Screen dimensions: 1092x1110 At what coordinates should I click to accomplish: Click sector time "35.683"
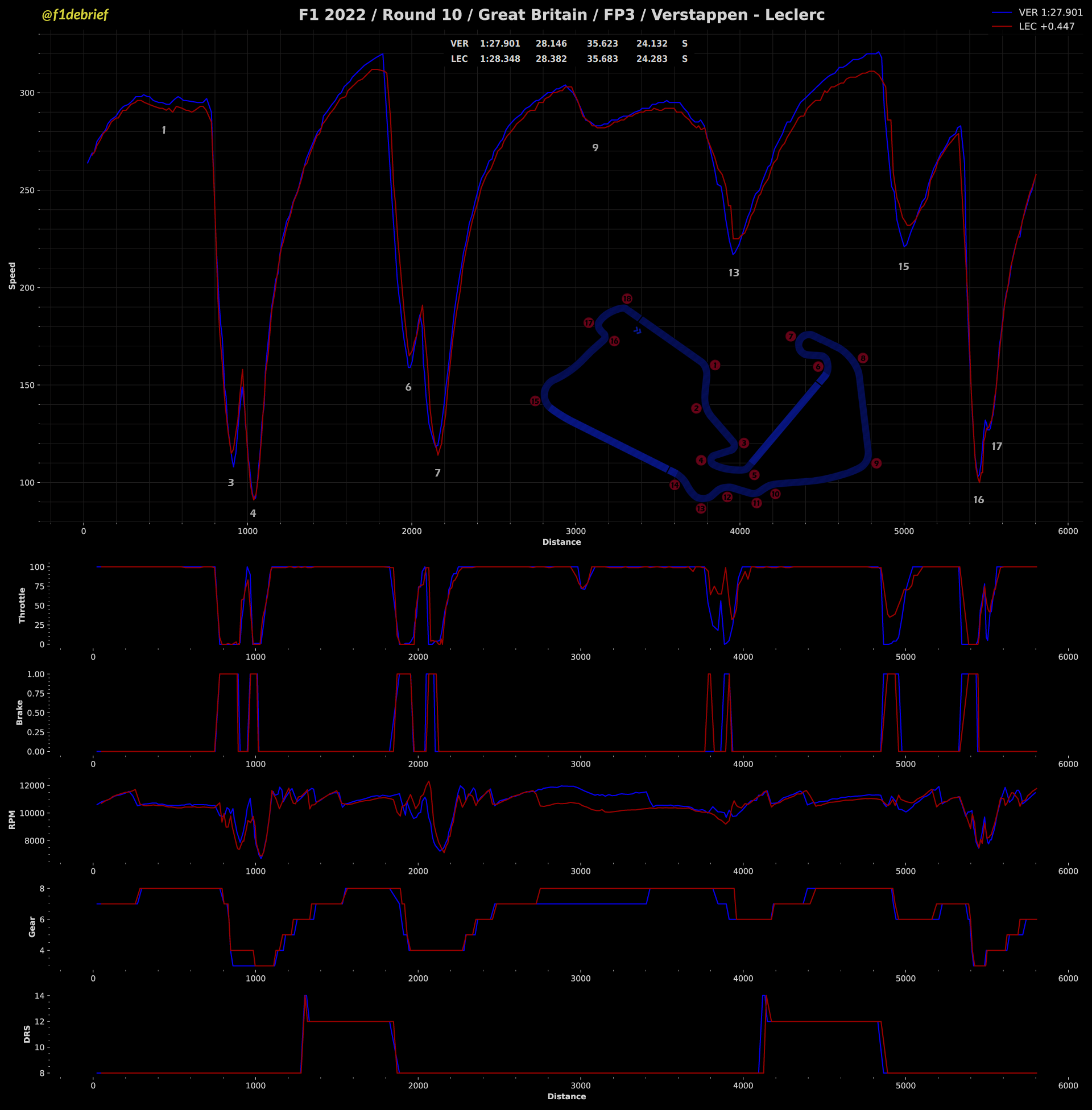coord(602,59)
